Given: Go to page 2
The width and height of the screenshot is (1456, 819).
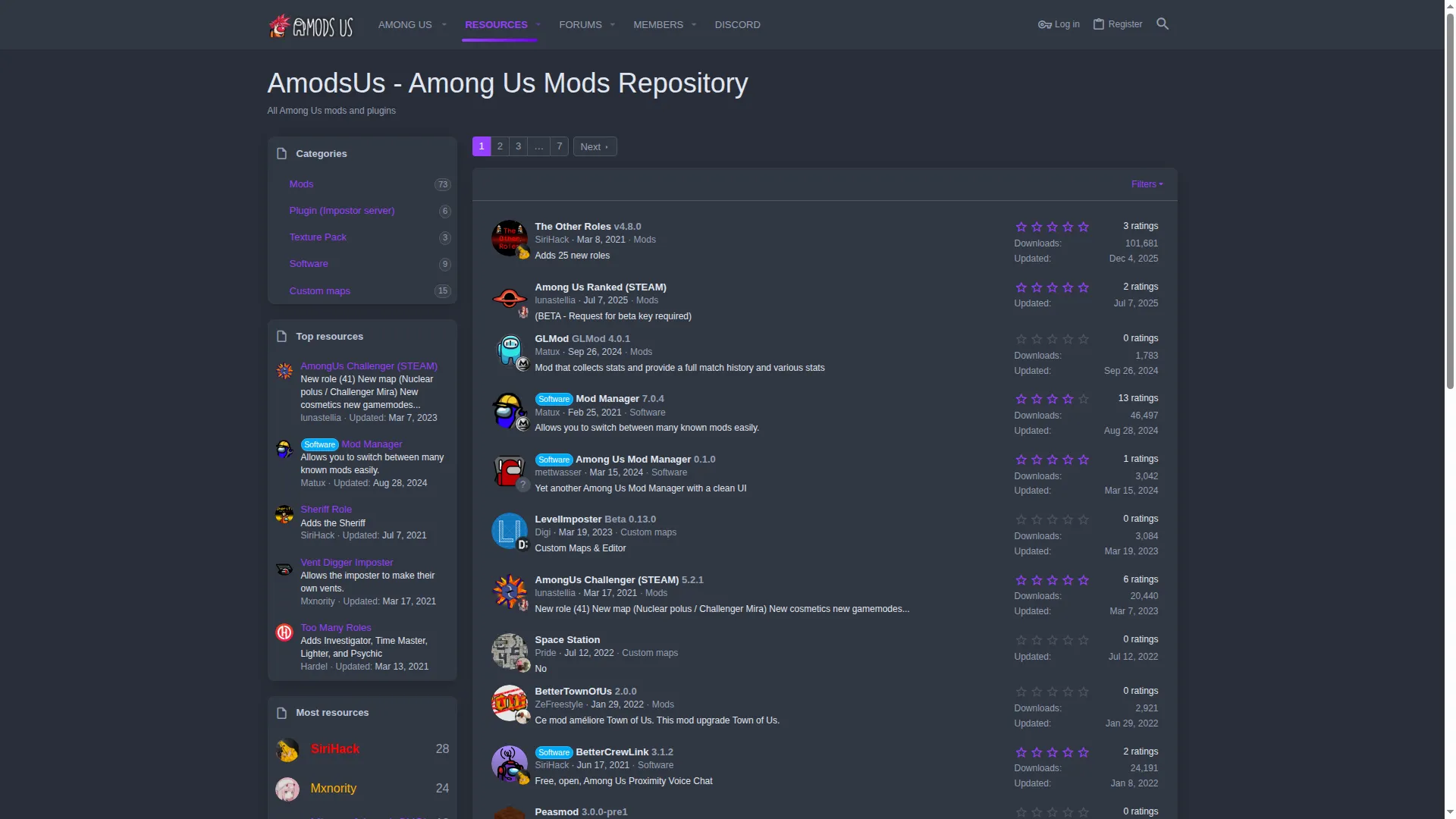Looking at the screenshot, I should coord(500,146).
